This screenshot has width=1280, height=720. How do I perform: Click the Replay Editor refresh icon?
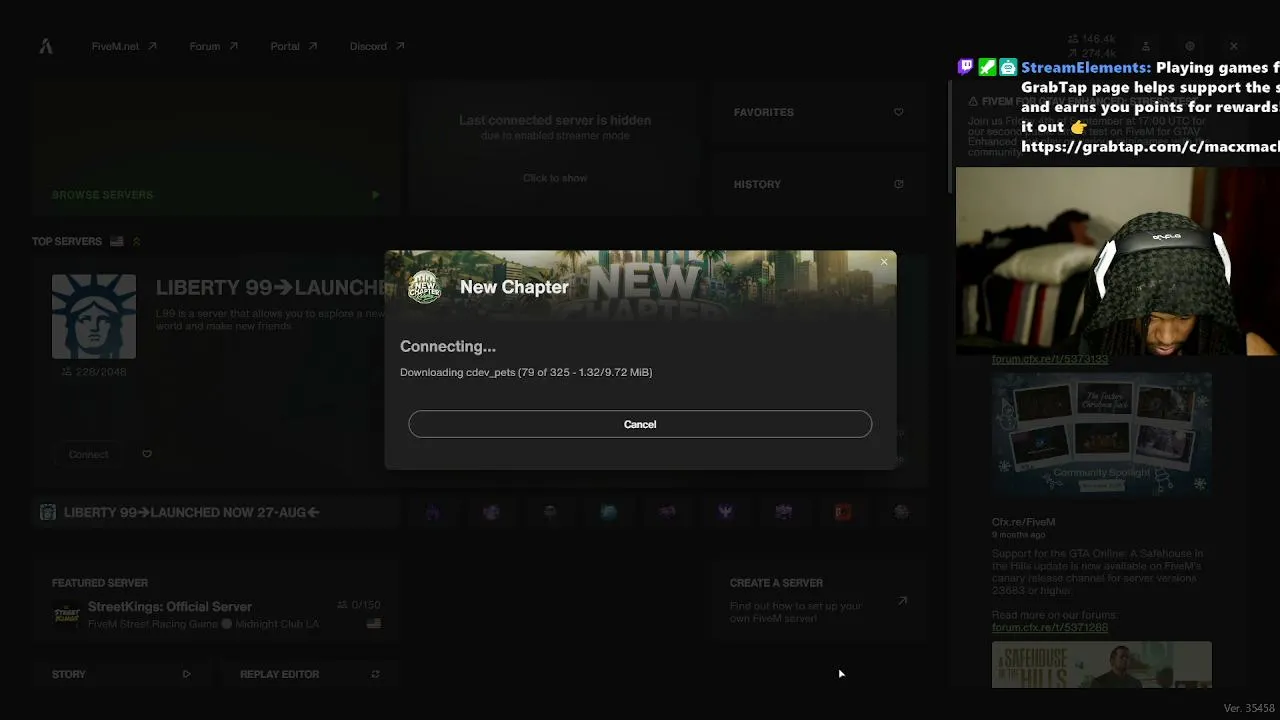[375, 674]
